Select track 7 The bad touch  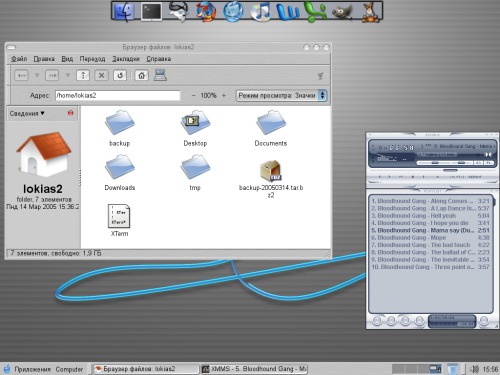pos(430,245)
